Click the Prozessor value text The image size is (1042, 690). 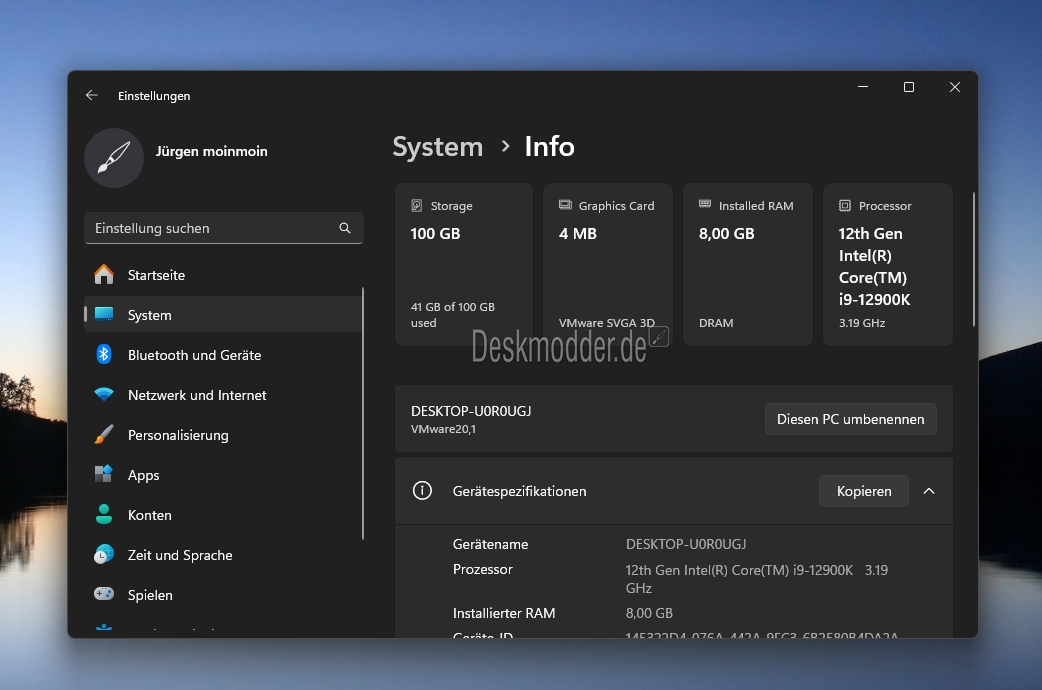(x=756, y=578)
